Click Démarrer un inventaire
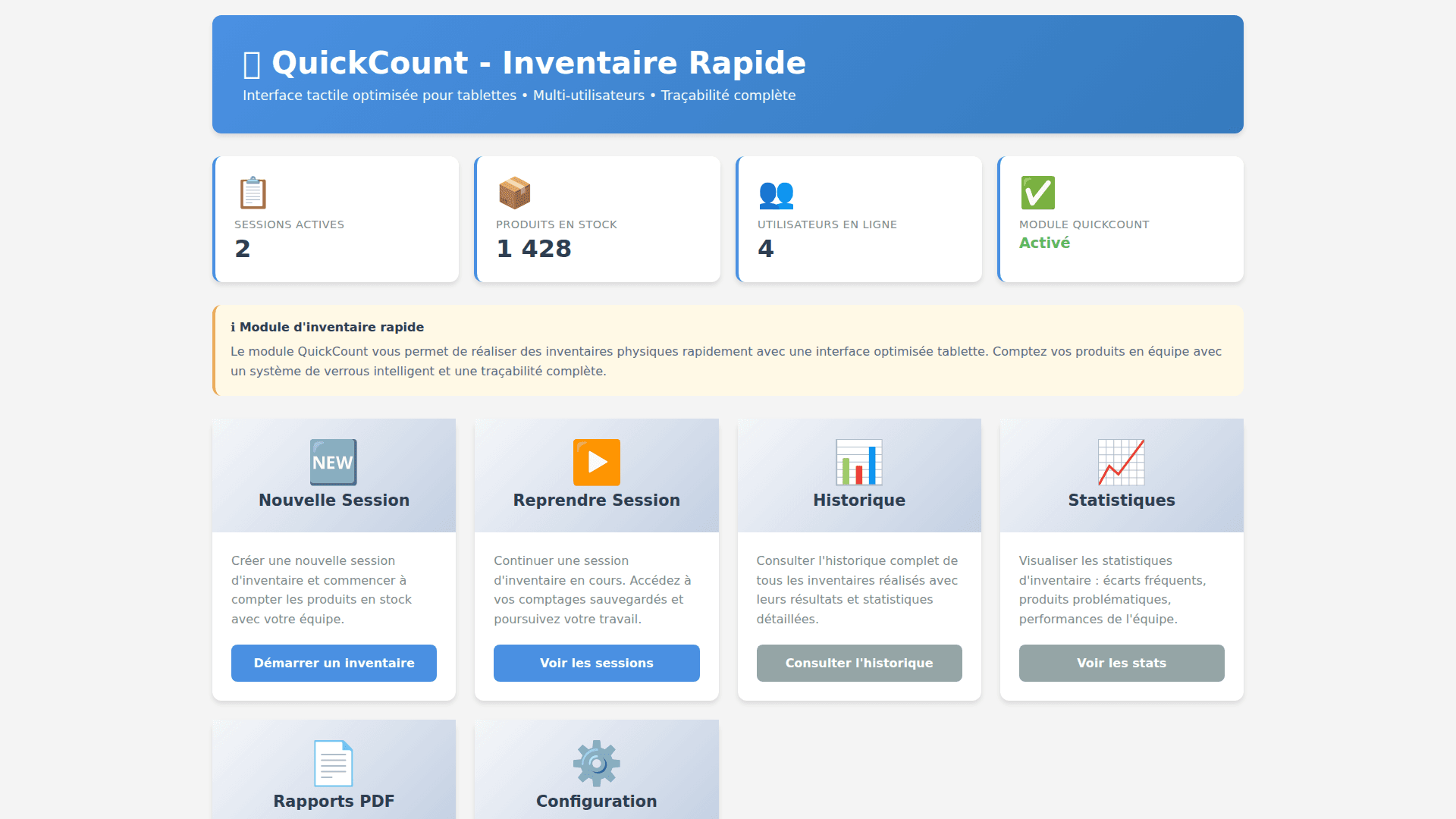The width and height of the screenshot is (1456, 819). click(333, 663)
